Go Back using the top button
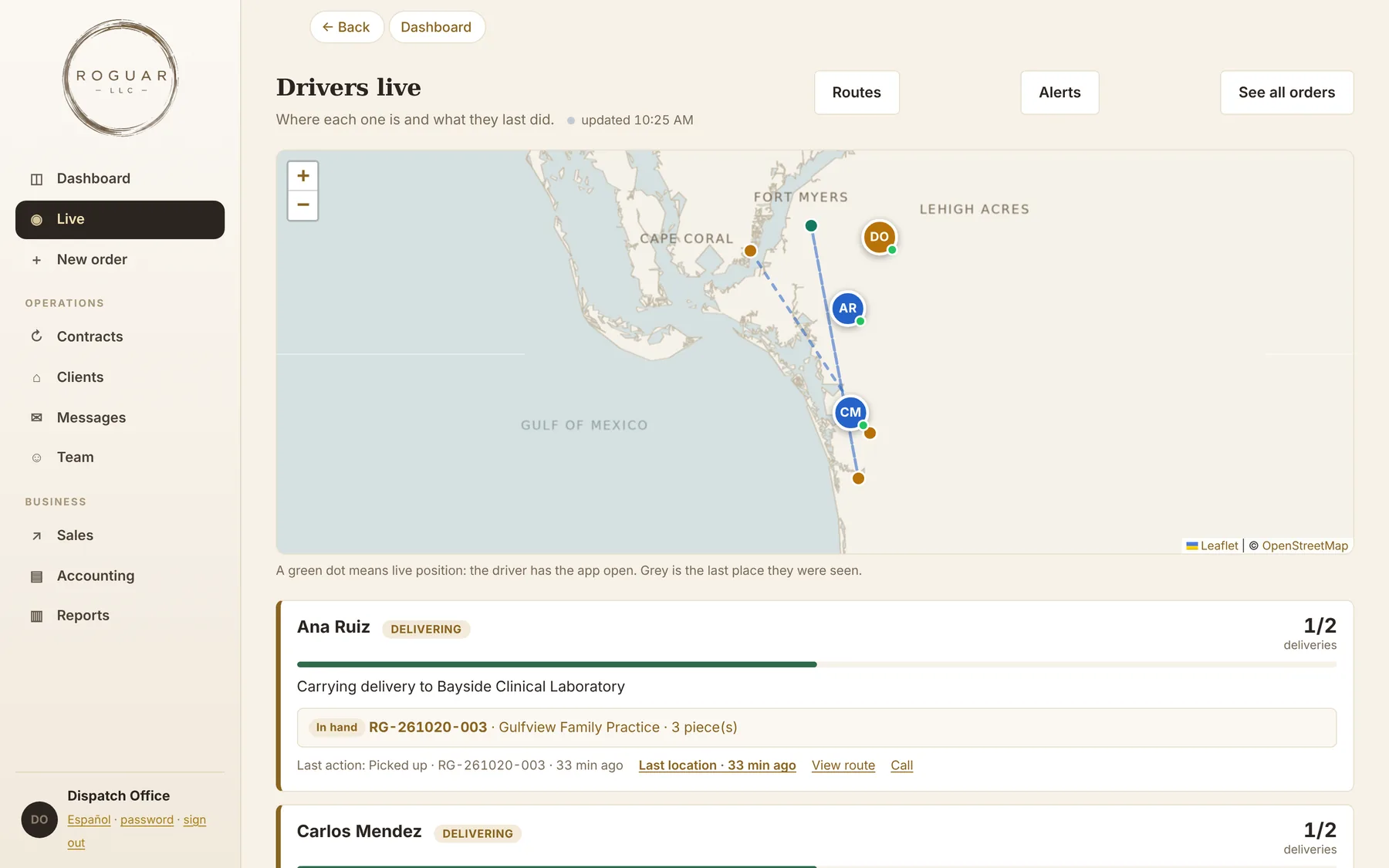1389x868 pixels. point(346,27)
